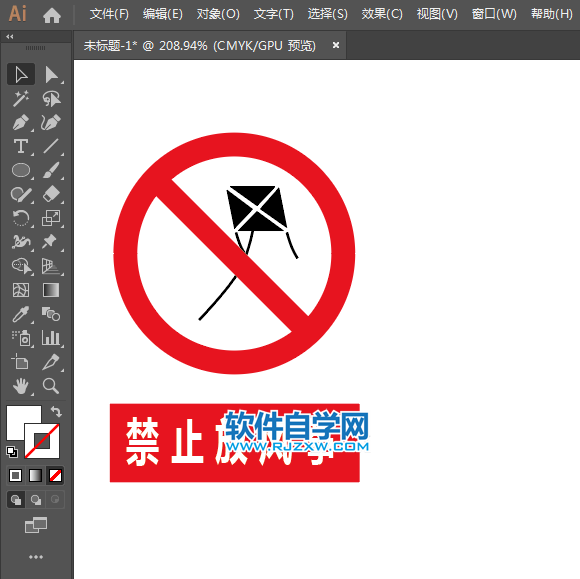Pick the Column Graph tool
Image resolution: width=580 pixels, height=579 pixels.
coord(51,338)
